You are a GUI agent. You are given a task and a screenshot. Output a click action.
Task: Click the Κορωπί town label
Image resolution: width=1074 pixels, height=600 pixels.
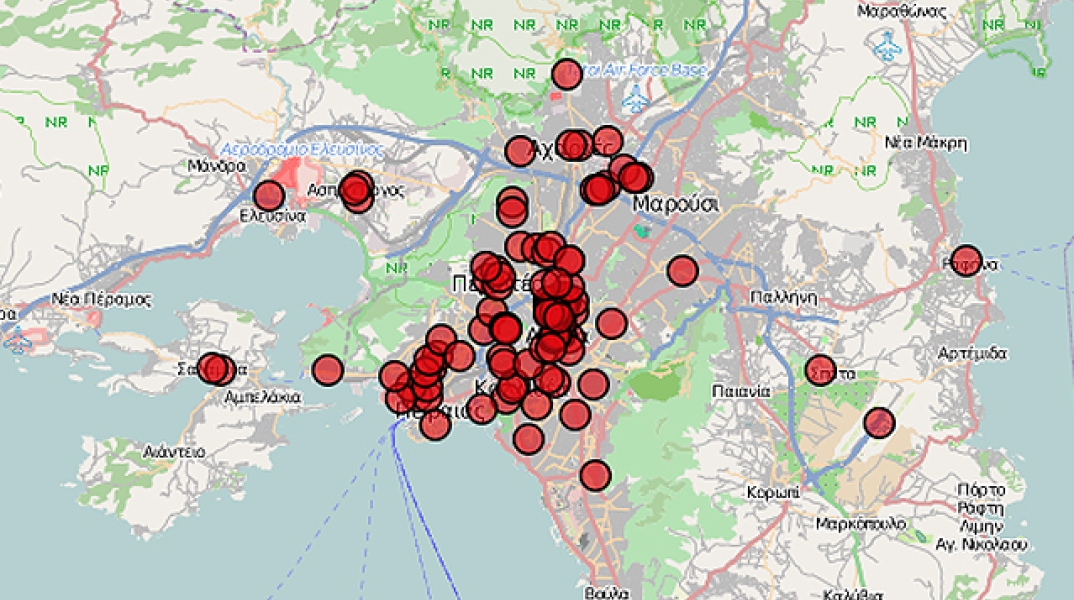click(x=772, y=493)
